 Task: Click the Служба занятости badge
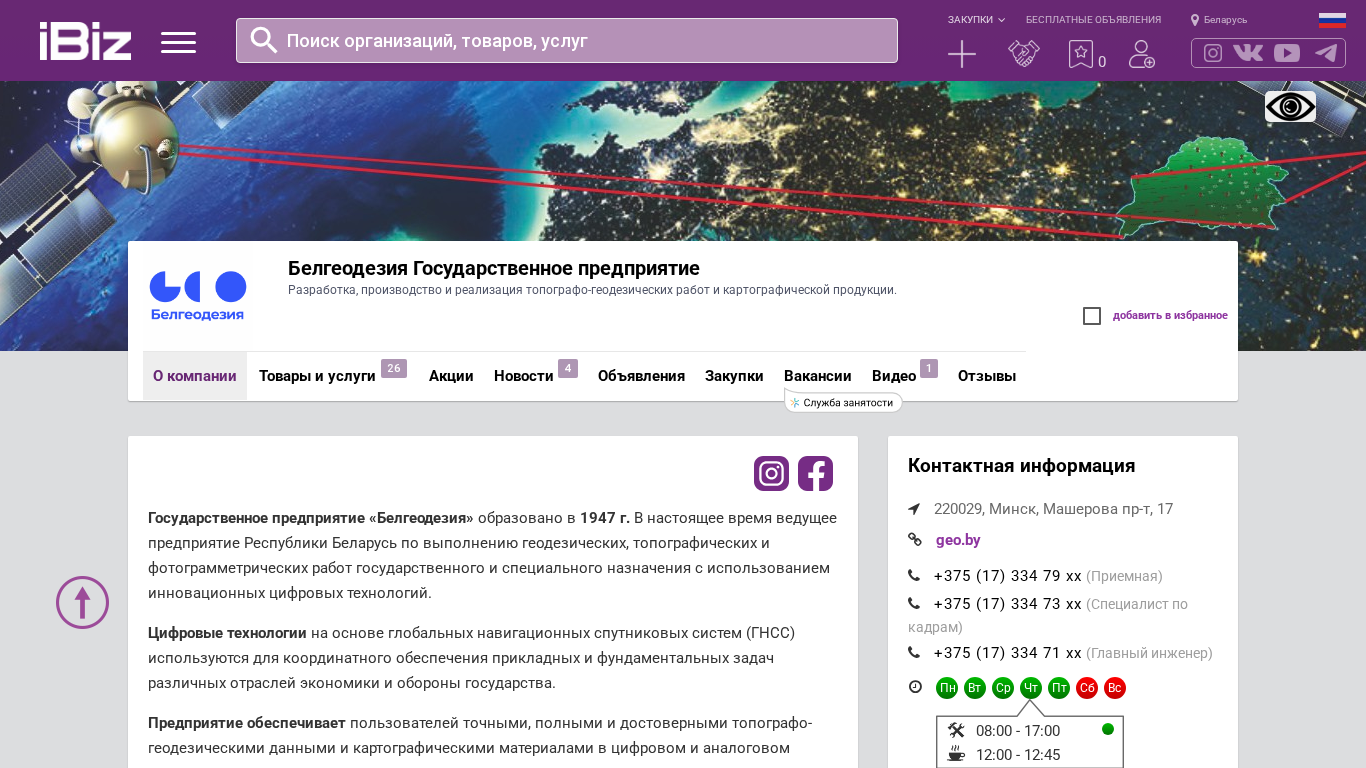(x=843, y=402)
